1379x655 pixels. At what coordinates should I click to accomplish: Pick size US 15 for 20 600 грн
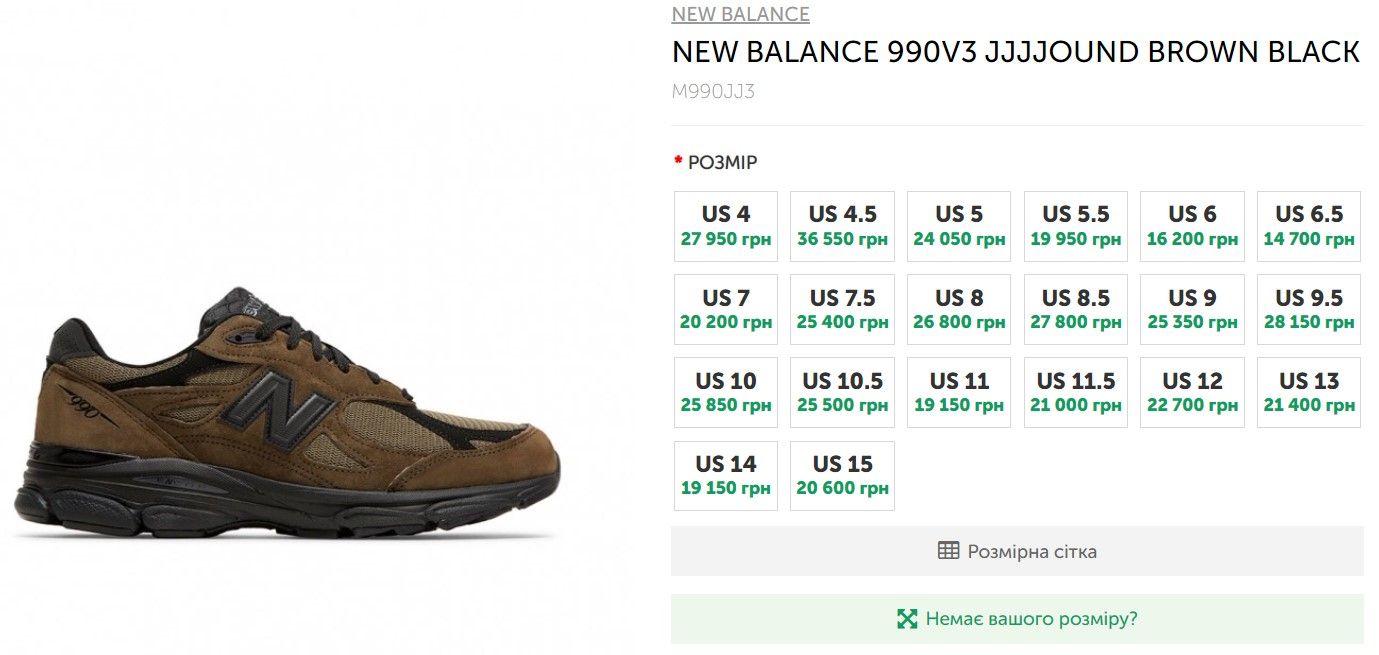click(x=842, y=476)
